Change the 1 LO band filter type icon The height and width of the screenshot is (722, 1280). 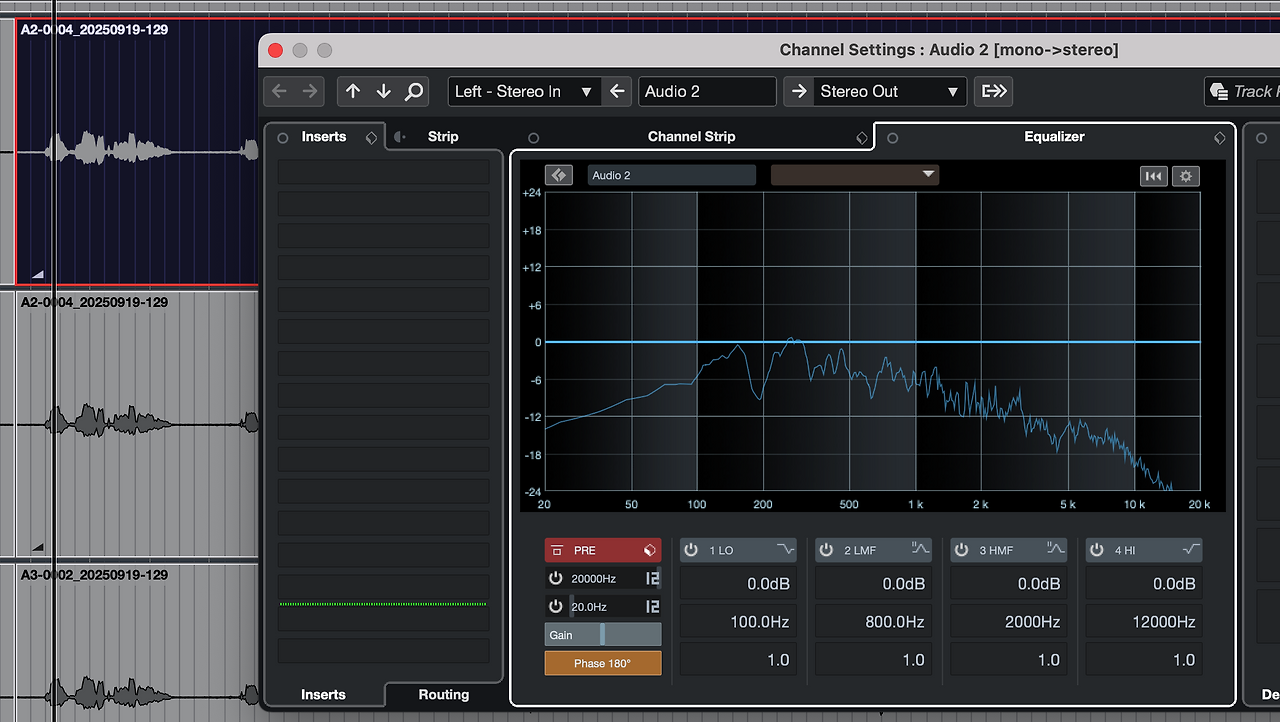click(785, 549)
